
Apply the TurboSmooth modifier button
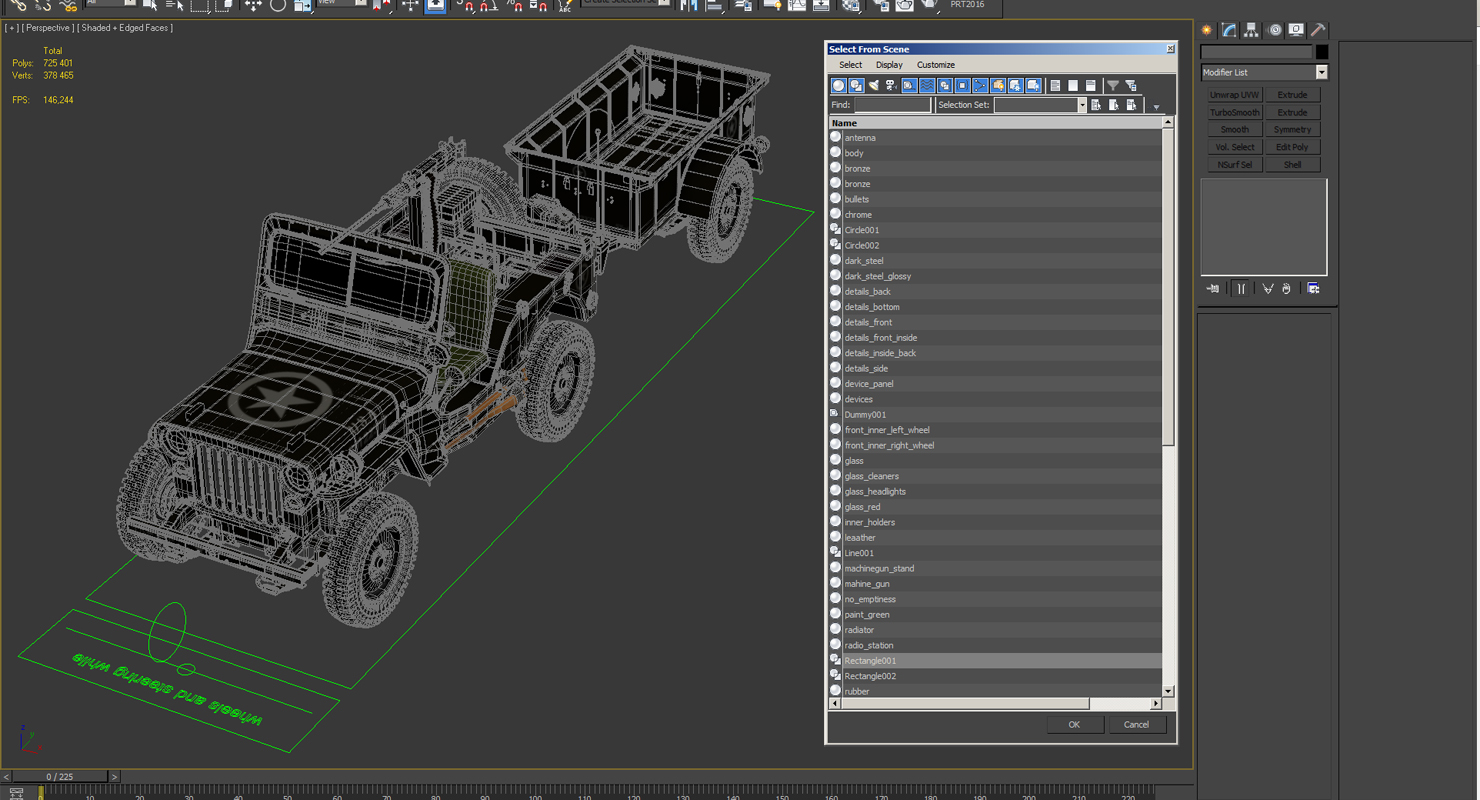[x=1235, y=112]
